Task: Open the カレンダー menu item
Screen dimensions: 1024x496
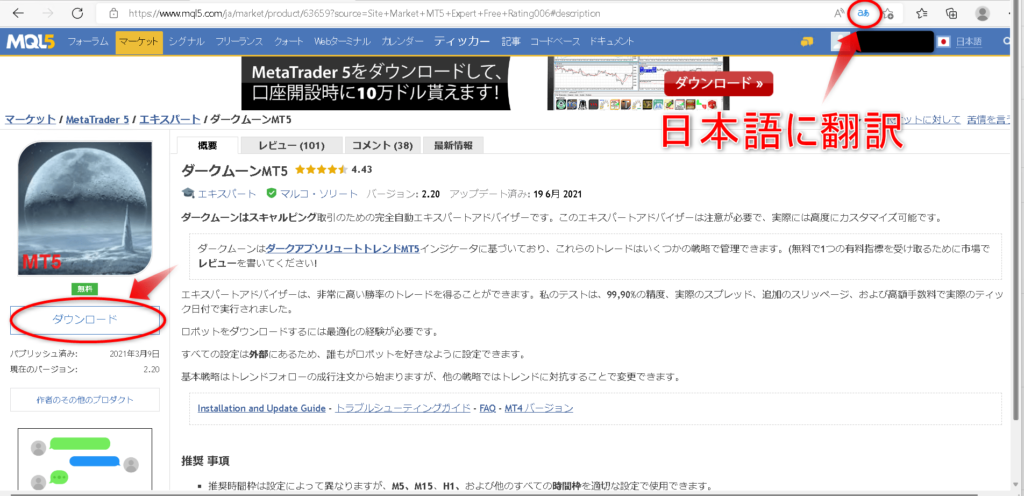Action: [402, 42]
